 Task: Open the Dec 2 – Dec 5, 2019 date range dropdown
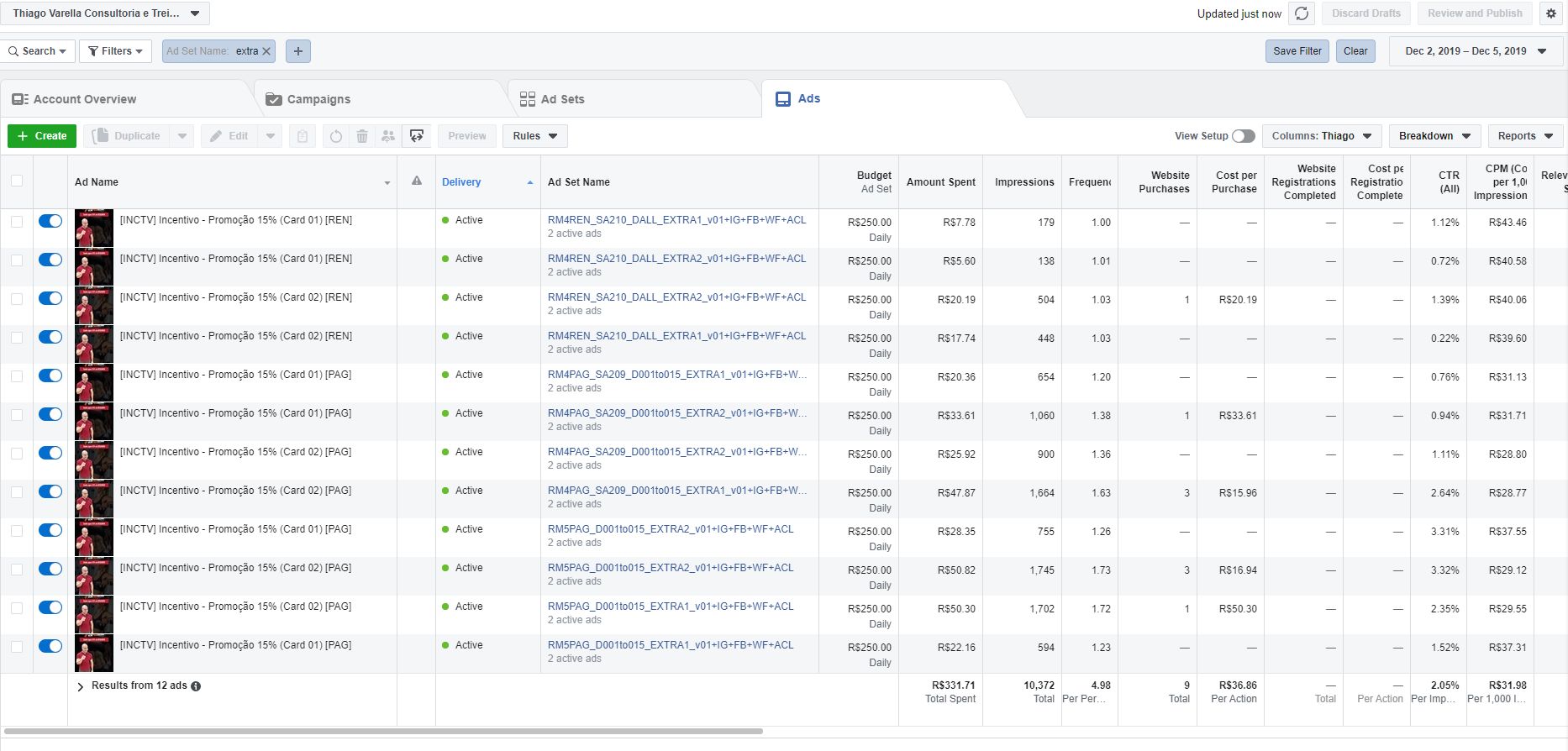(x=1476, y=51)
